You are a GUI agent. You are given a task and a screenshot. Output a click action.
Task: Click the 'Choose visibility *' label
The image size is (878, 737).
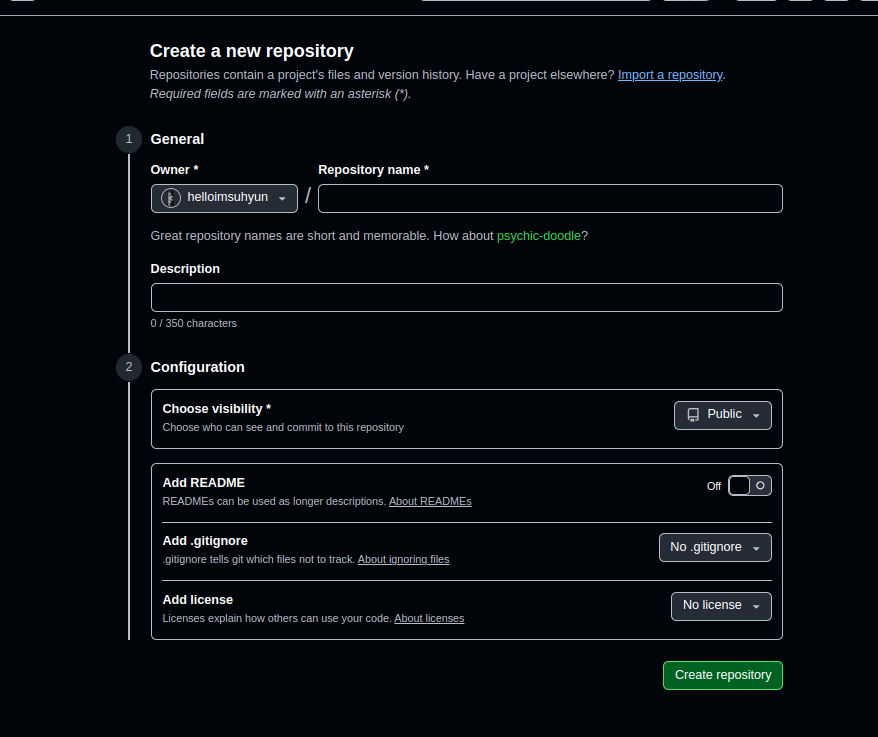point(217,409)
